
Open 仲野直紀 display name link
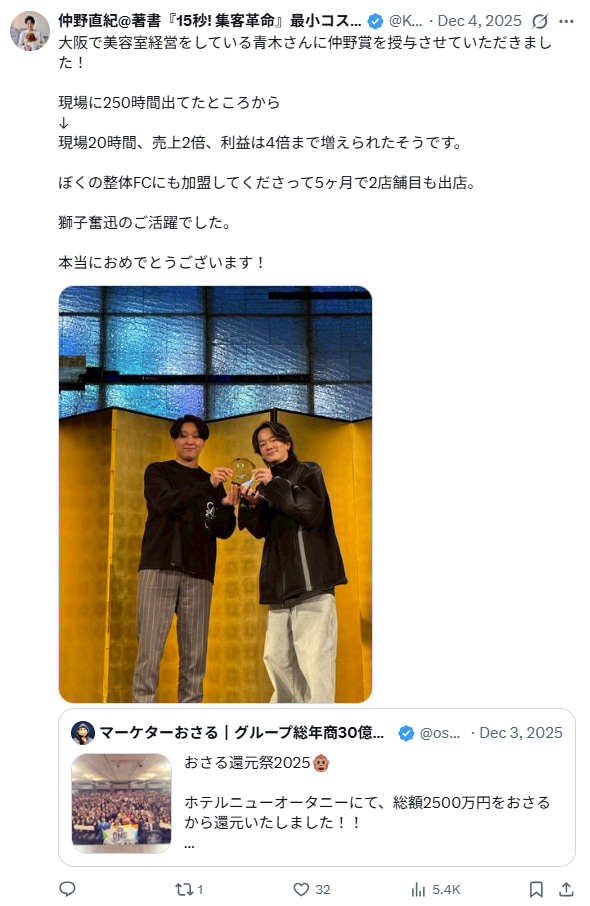tap(210, 21)
